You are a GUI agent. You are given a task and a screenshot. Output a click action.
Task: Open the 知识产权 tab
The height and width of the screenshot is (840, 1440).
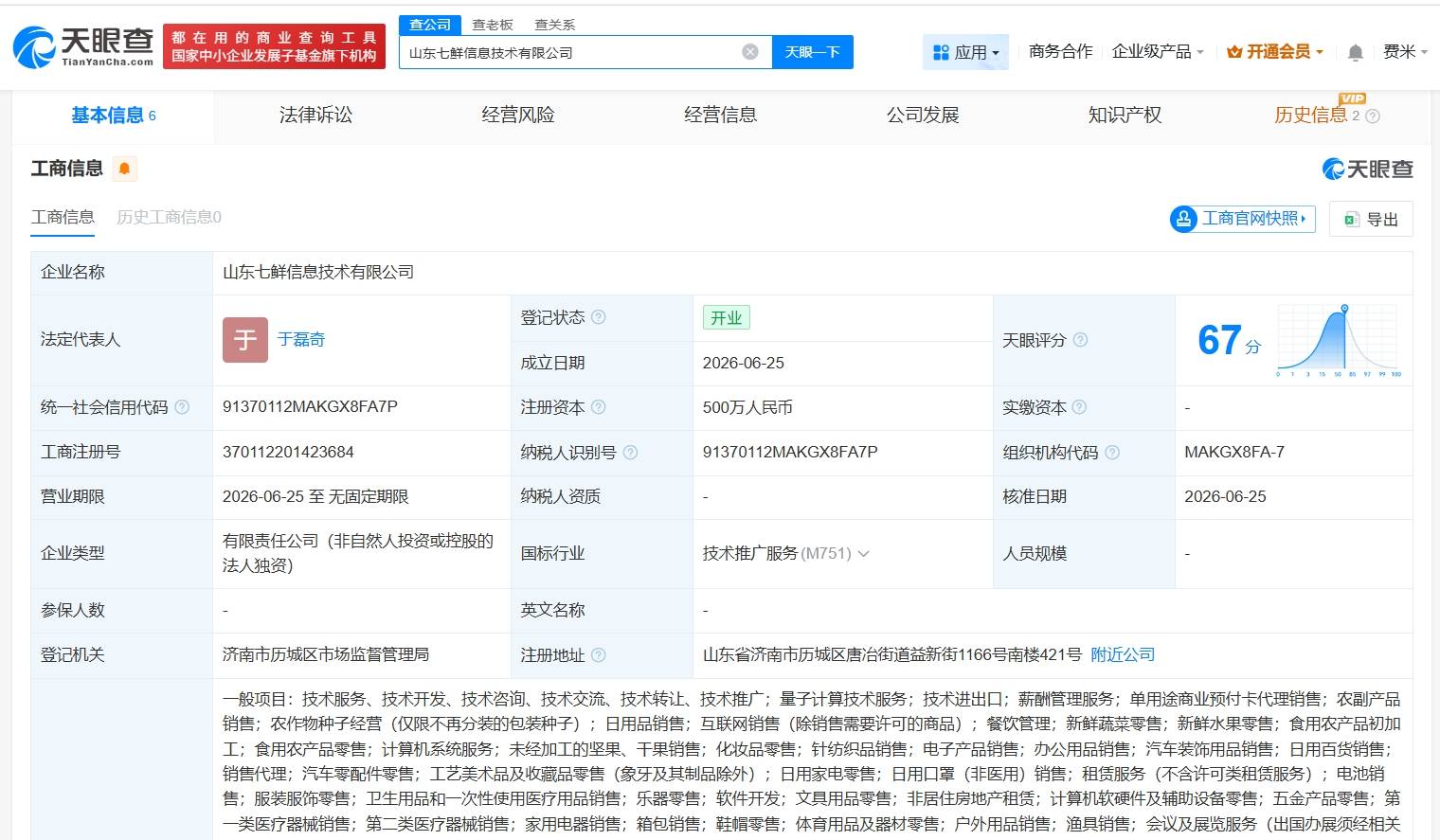pos(1125,116)
